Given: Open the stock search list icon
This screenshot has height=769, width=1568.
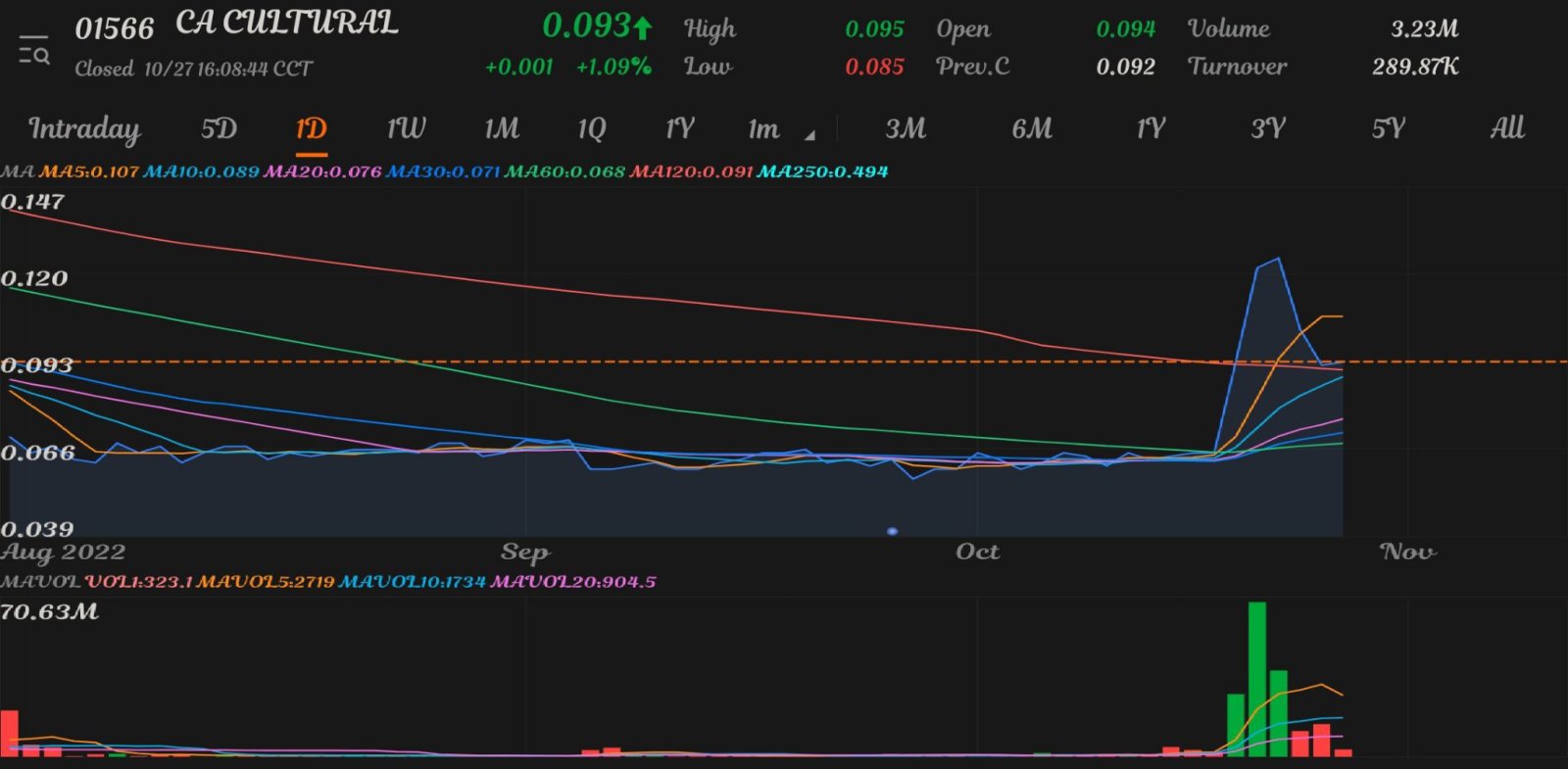Looking at the screenshot, I should (x=34, y=49).
